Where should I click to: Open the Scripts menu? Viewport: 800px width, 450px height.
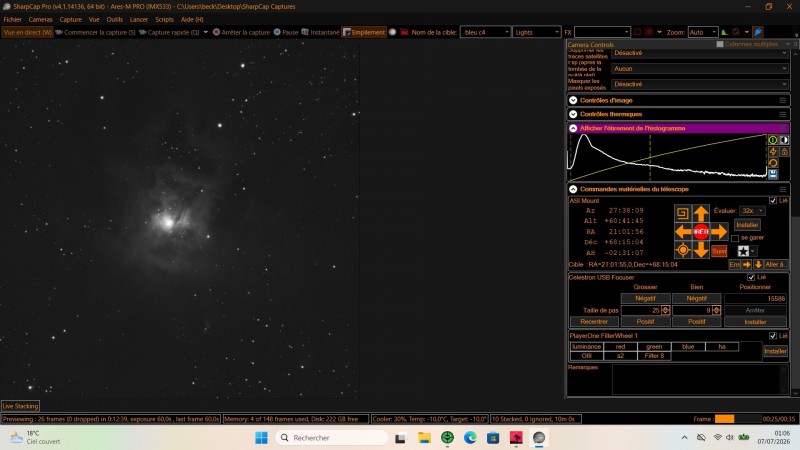pos(164,19)
